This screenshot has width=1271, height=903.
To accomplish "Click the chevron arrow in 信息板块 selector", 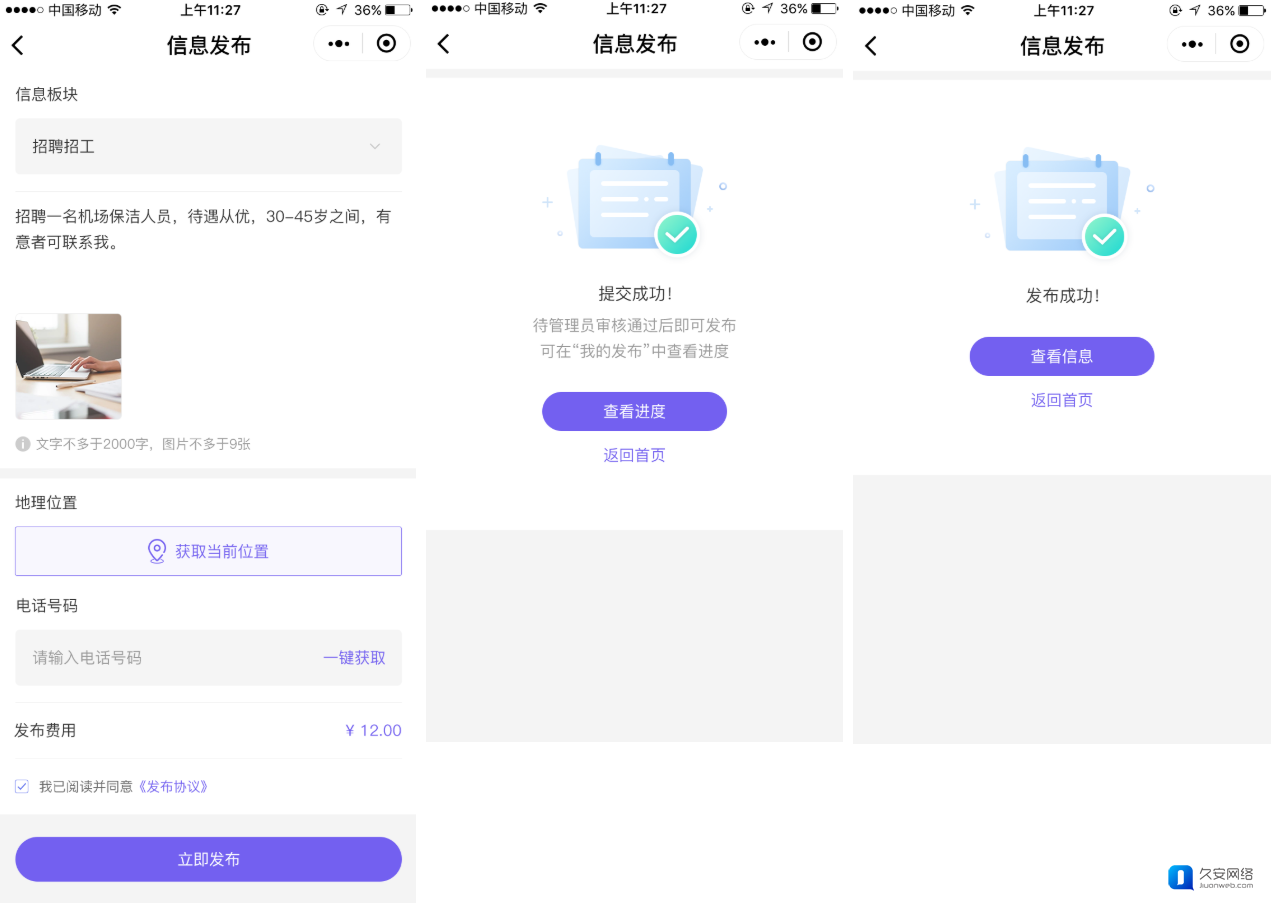I will pyautogui.click(x=375, y=147).
